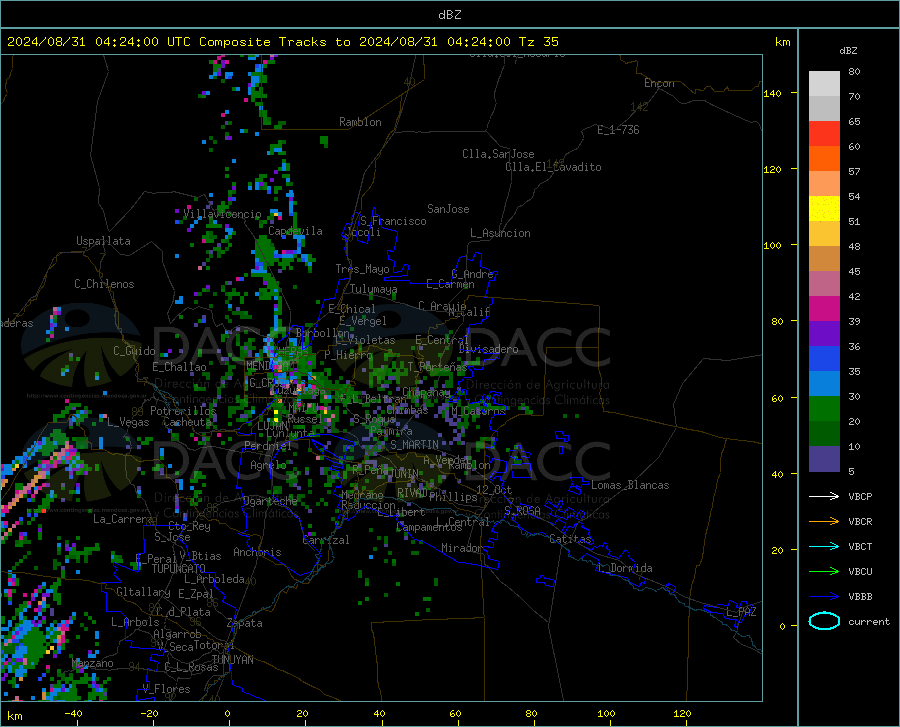Click the Villavicencio place label

point(222,214)
